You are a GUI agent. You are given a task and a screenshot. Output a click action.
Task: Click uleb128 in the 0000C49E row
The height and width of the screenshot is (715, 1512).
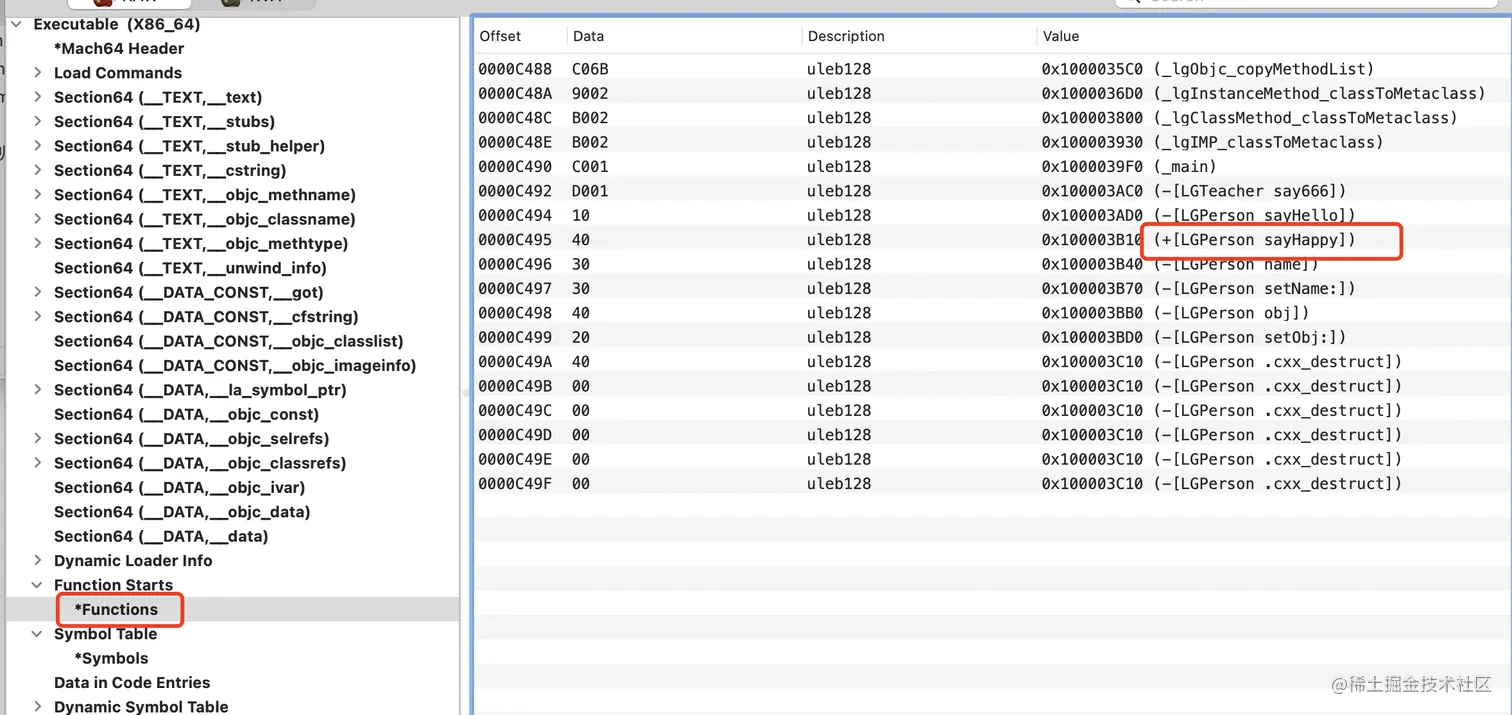839,459
